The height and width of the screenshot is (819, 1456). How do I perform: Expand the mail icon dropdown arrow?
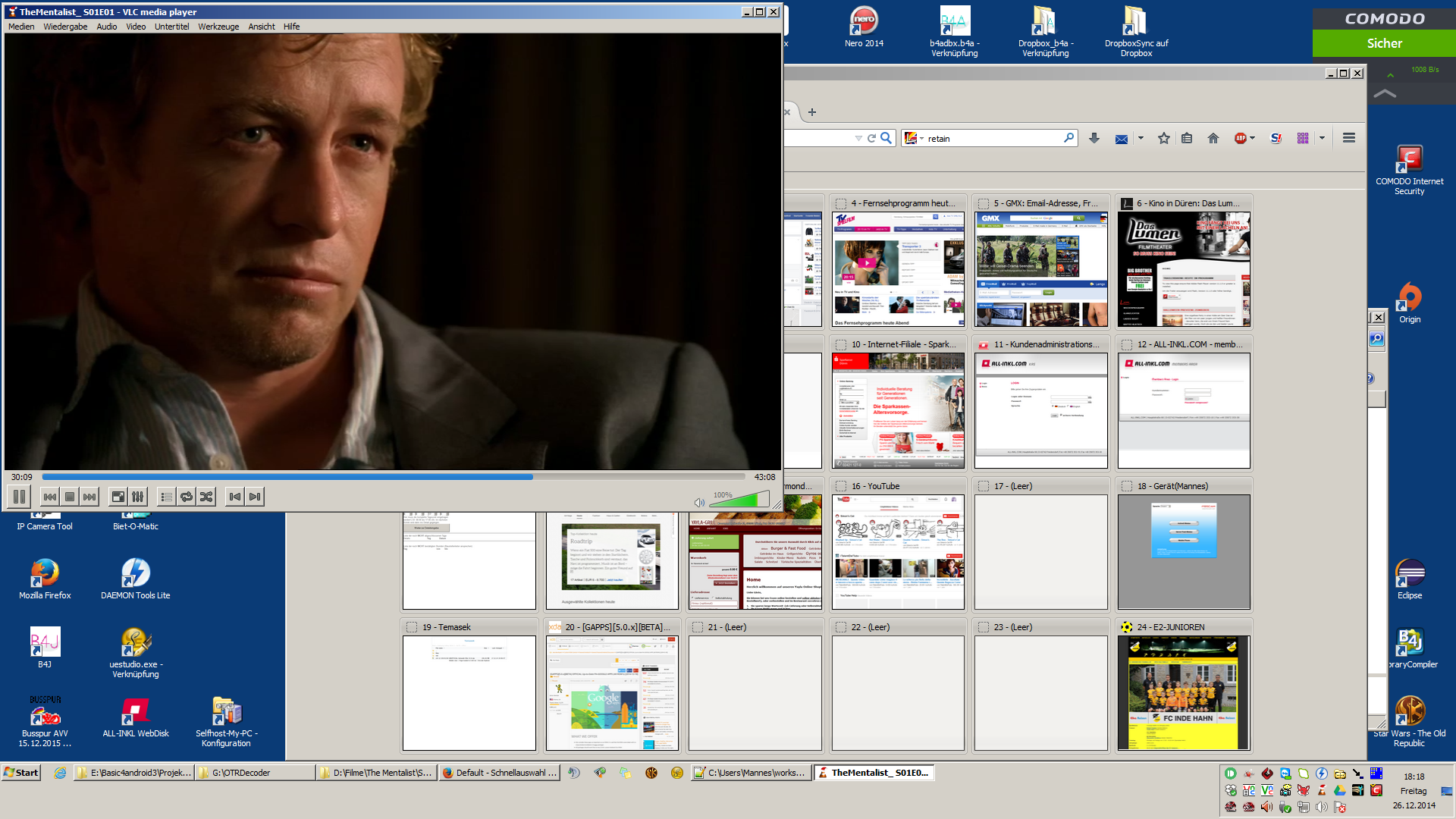coord(1141,138)
